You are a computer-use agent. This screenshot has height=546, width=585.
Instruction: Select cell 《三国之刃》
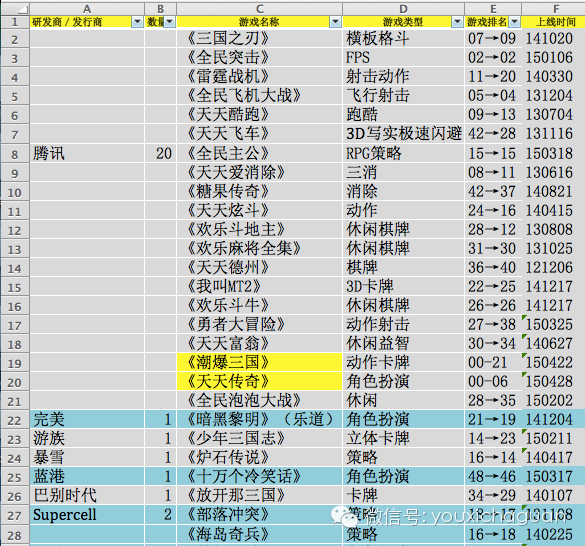click(260, 38)
